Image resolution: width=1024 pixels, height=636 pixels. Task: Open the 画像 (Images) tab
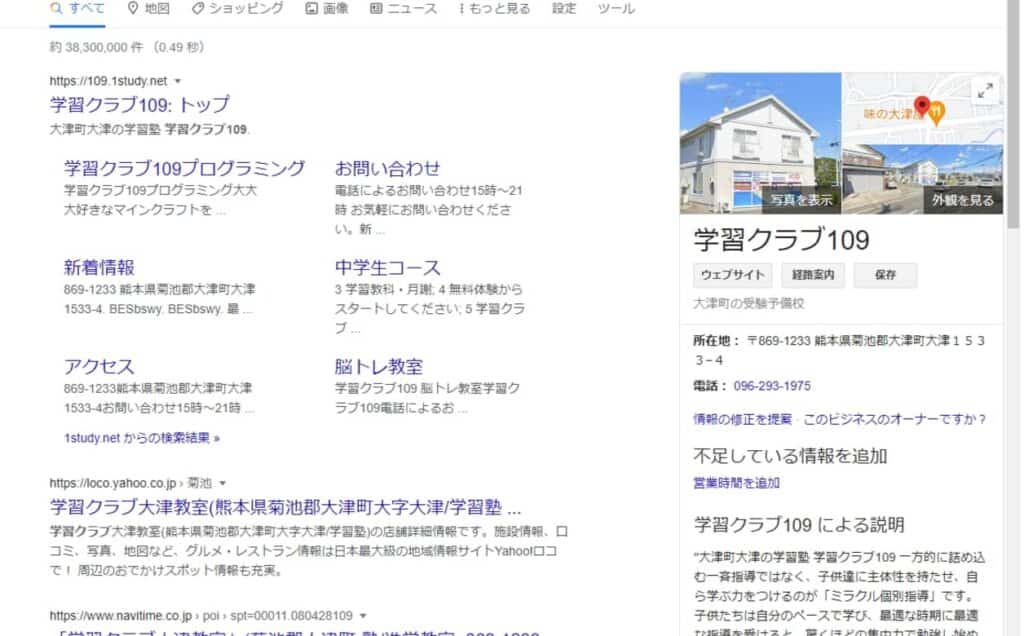[327, 9]
